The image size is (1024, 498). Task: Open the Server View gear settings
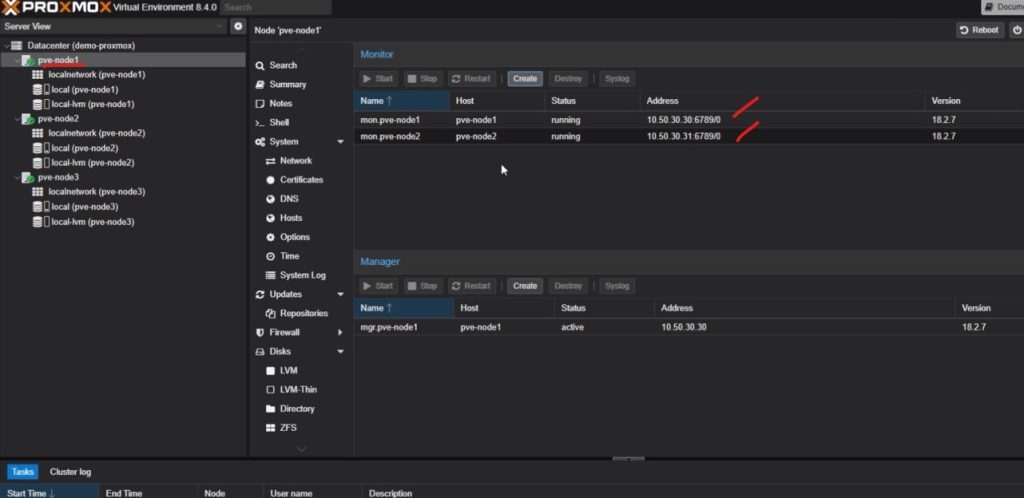(238, 26)
